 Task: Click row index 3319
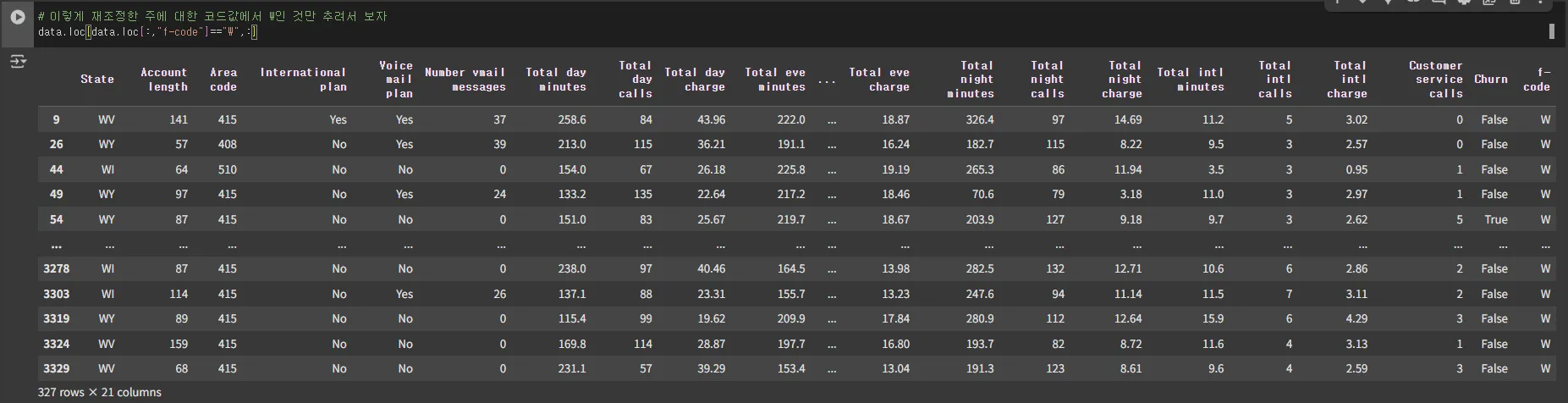click(56, 318)
